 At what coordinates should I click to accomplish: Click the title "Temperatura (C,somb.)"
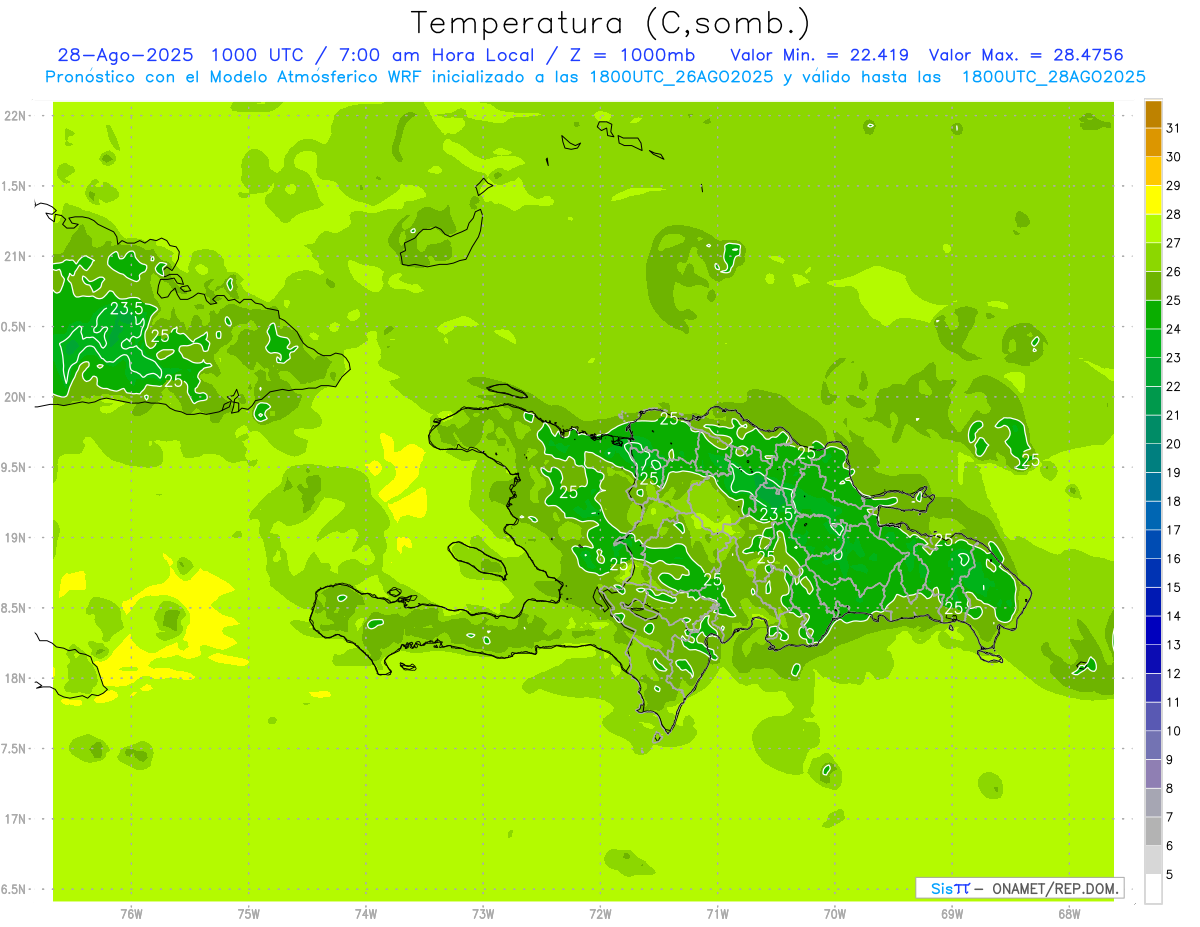(611, 22)
